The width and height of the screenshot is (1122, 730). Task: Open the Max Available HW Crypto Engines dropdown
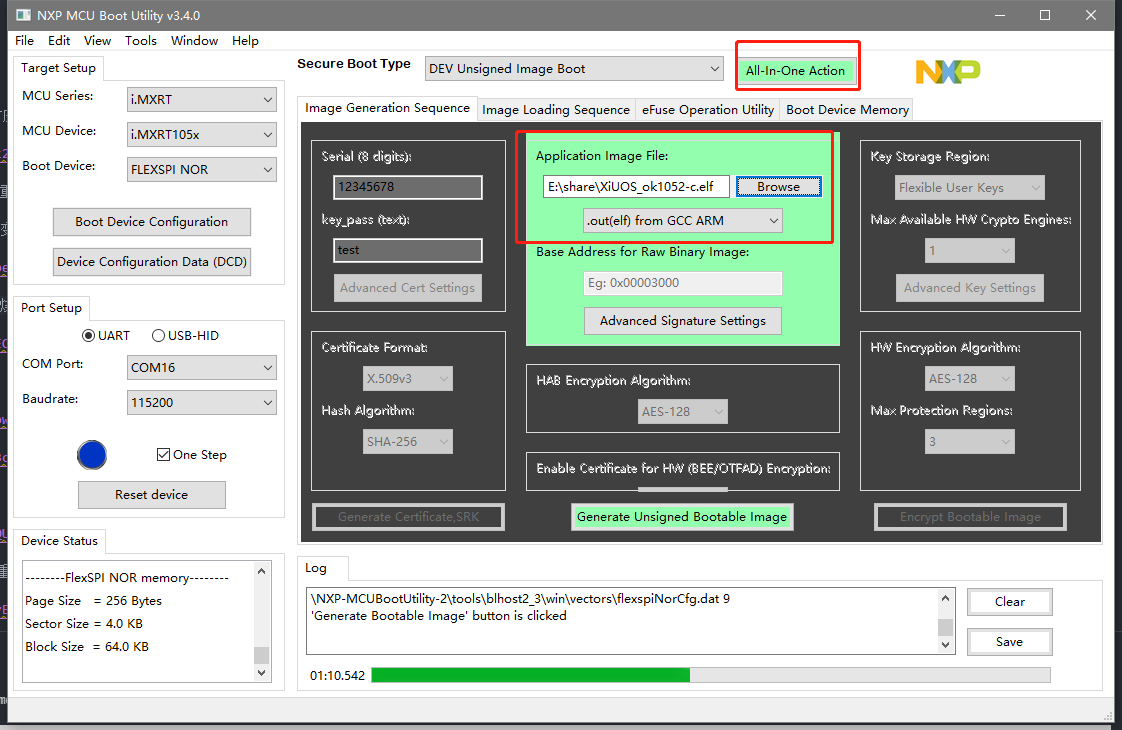pyautogui.click(x=970, y=250)
